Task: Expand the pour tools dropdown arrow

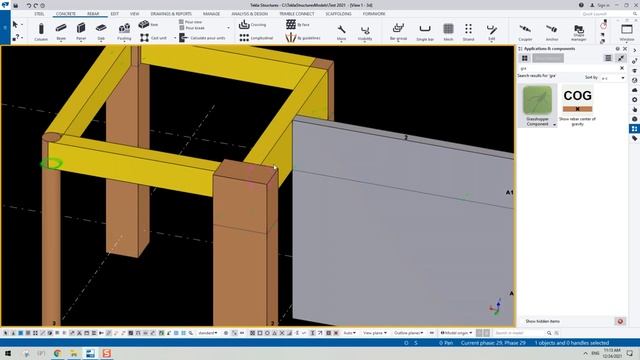Action: click(x=229, y=28)
